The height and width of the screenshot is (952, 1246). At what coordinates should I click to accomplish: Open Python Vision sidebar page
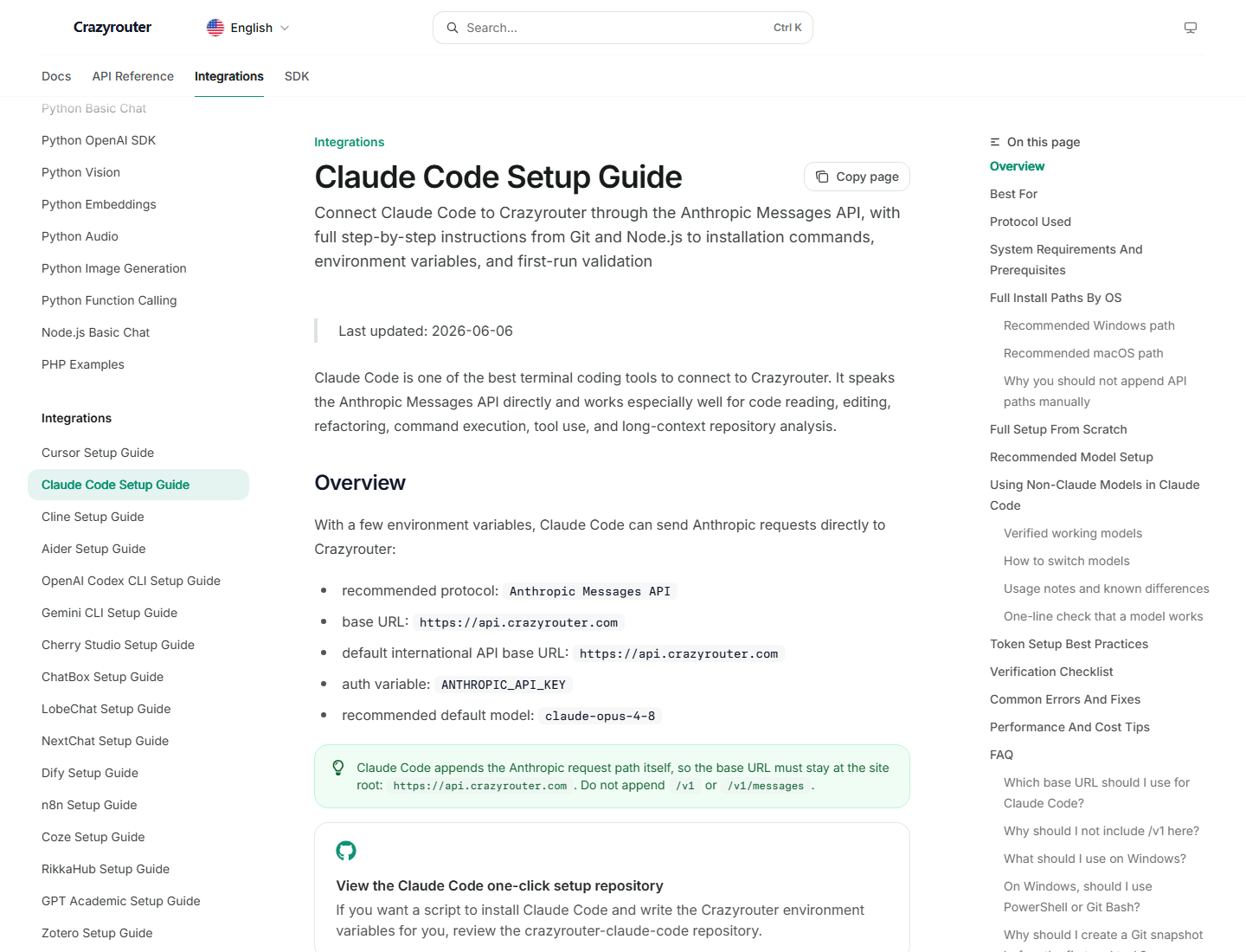click(x=80, y=172)
